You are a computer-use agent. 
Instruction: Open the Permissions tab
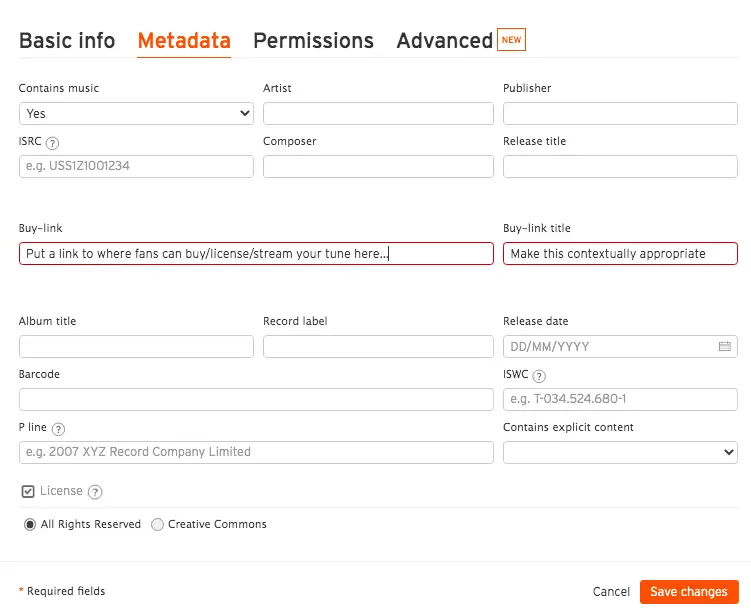click(x=313, y=41)
